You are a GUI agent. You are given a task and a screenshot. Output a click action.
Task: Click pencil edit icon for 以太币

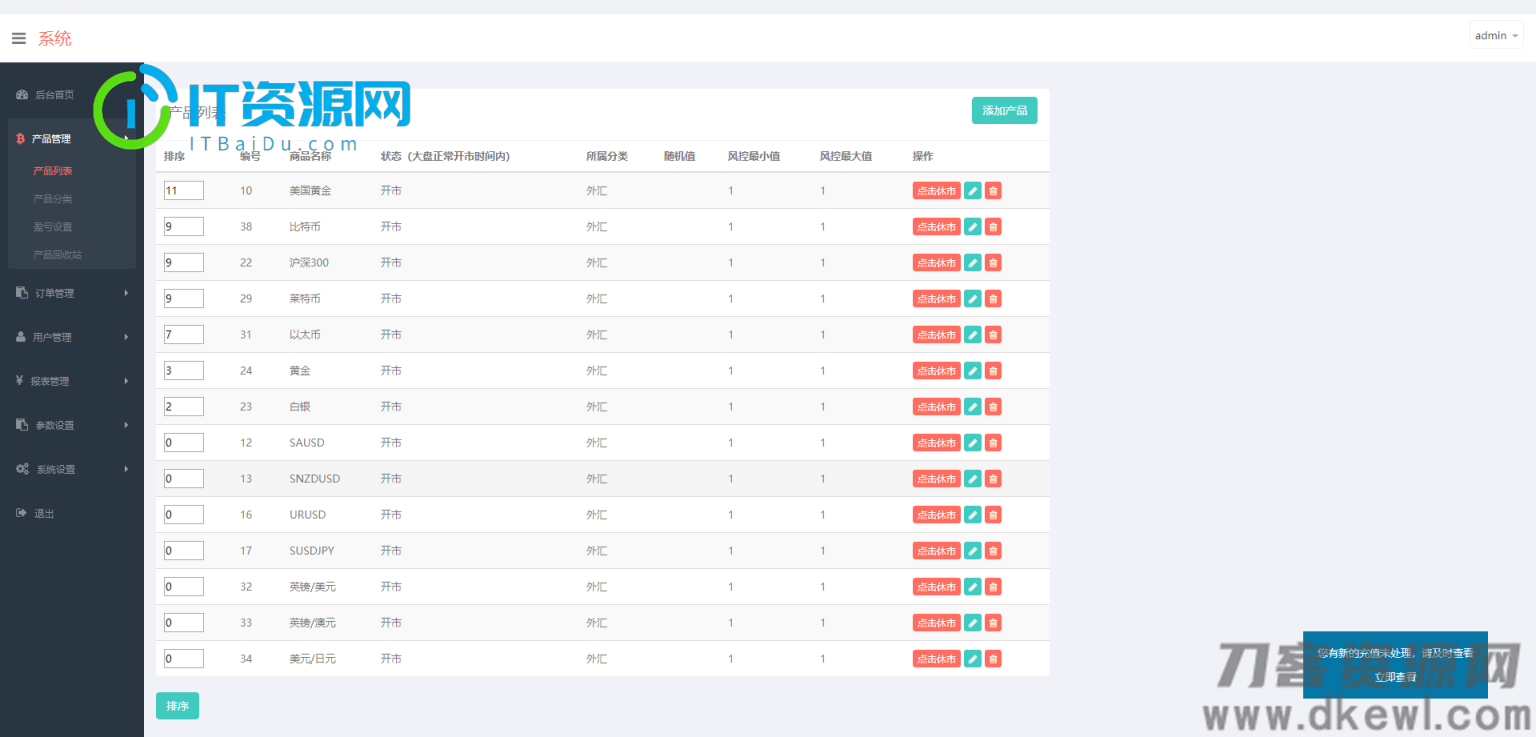click(972, 335)
